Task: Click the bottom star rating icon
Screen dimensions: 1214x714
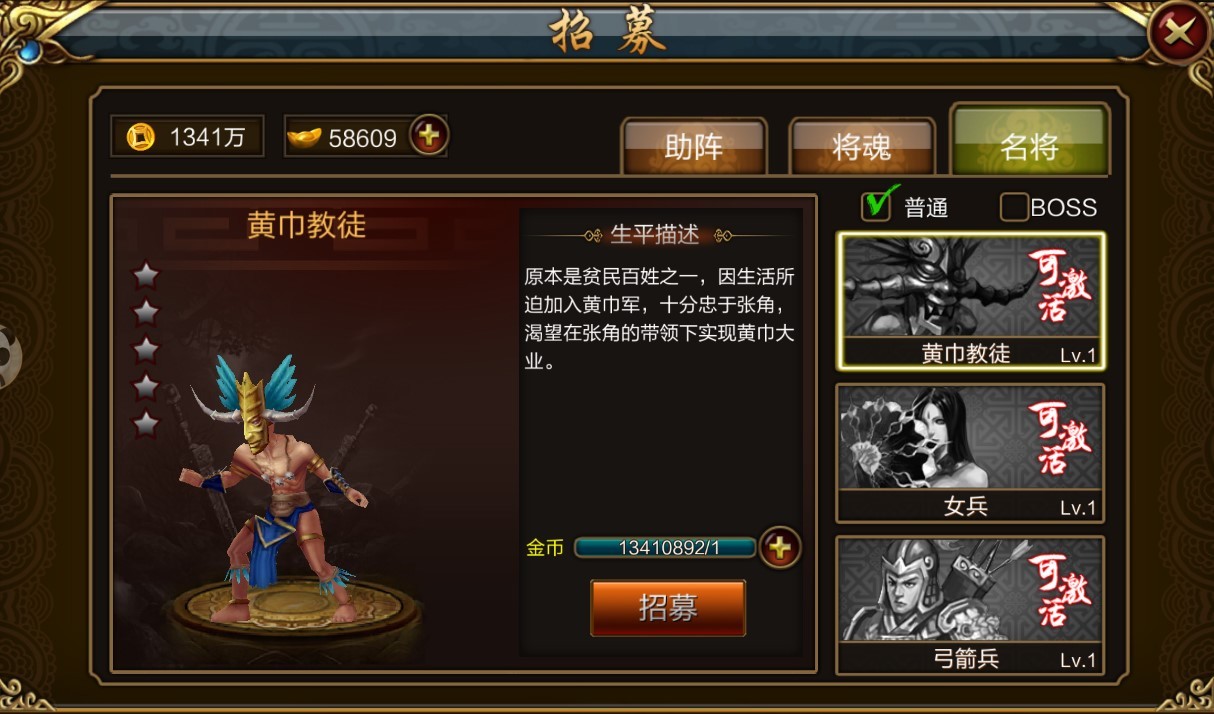Action: (x=146, y=423)
